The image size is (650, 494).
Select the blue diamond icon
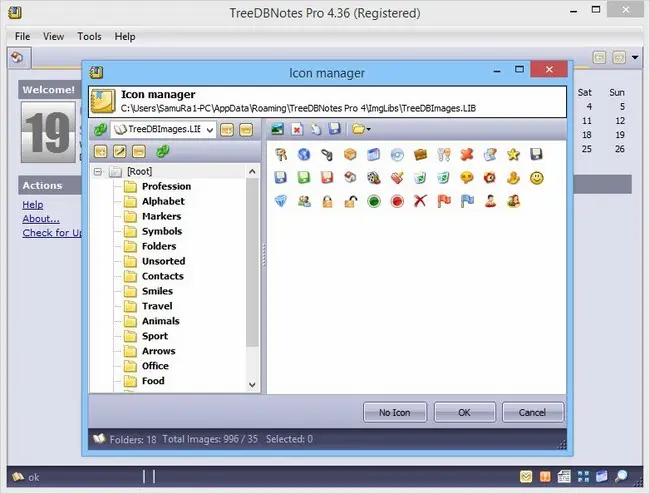pyautogui.click(x=281, y=201)
